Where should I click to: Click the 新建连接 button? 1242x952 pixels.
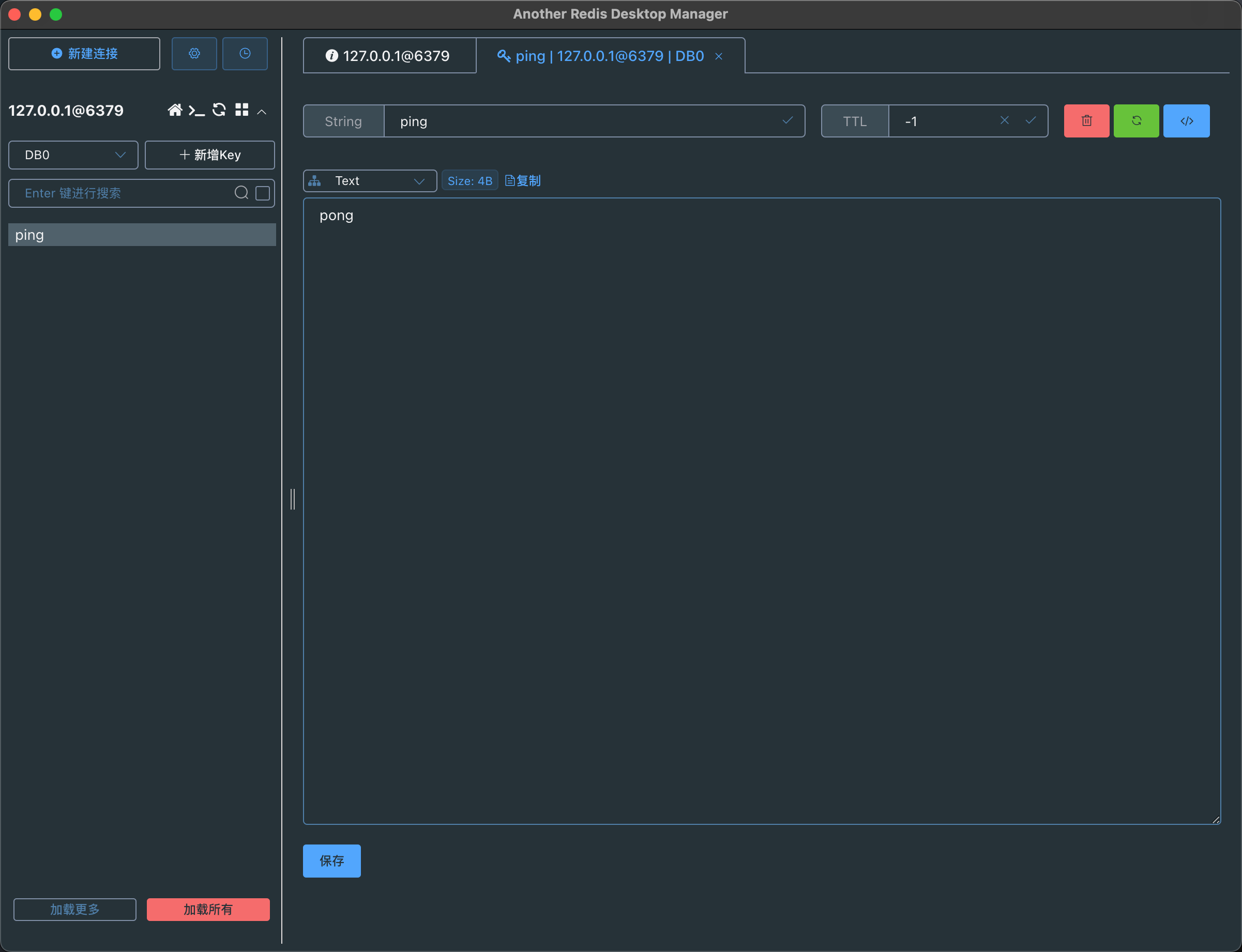point(84,54)
